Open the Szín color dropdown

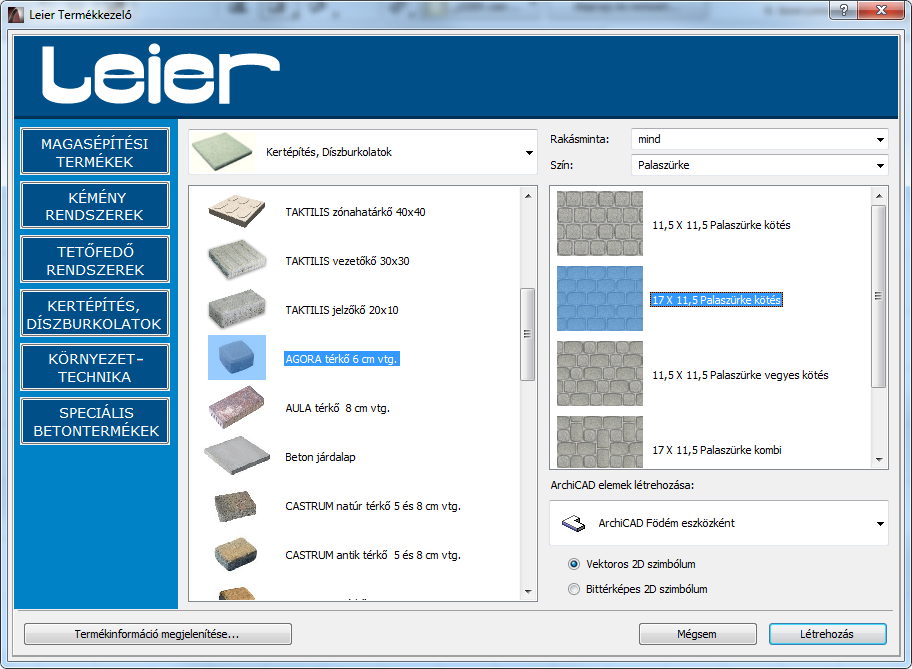coord(759,165)
